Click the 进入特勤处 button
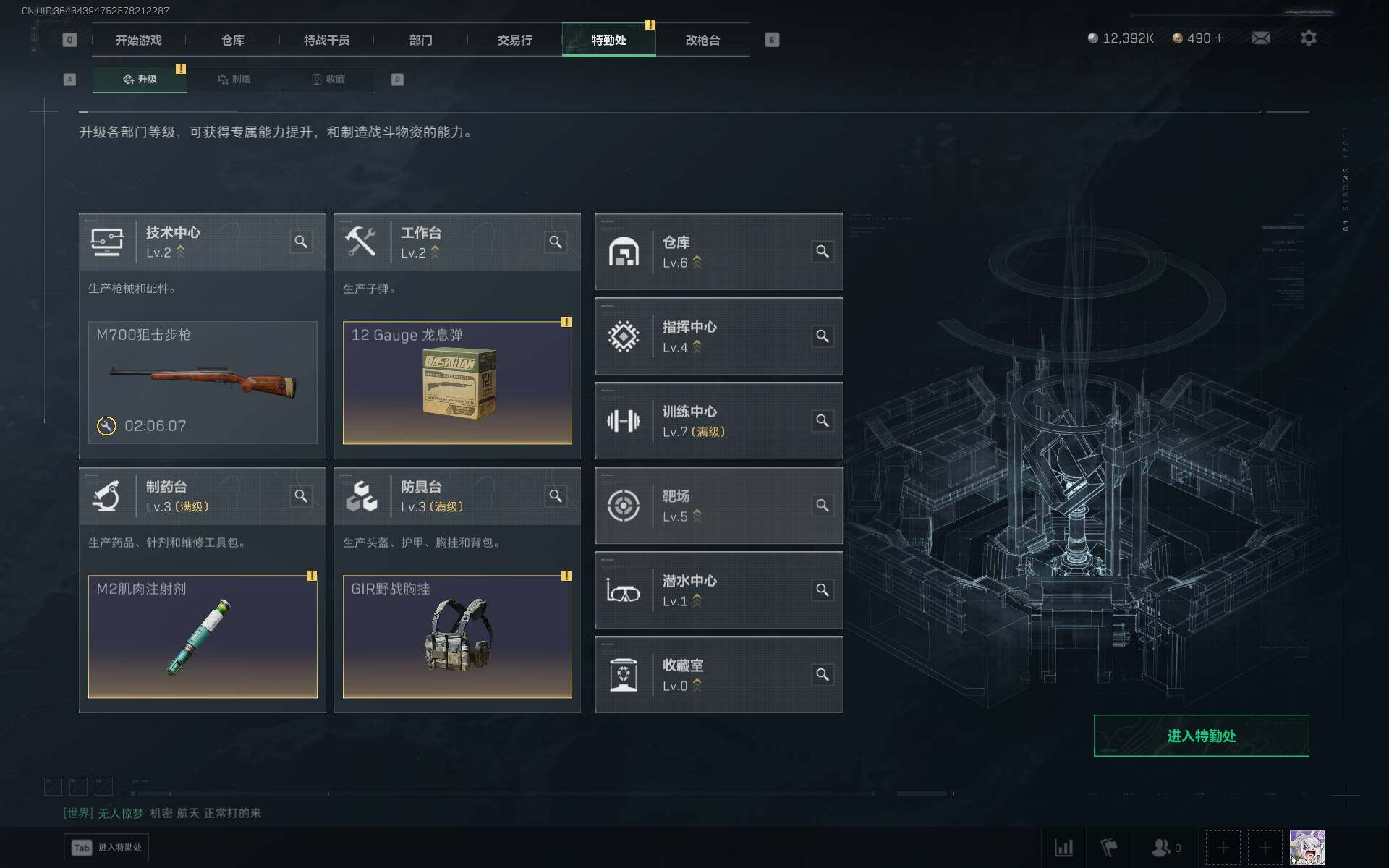Image resolution: width=1389 pixels, height=868 pixels. [x=1201, y=736]
